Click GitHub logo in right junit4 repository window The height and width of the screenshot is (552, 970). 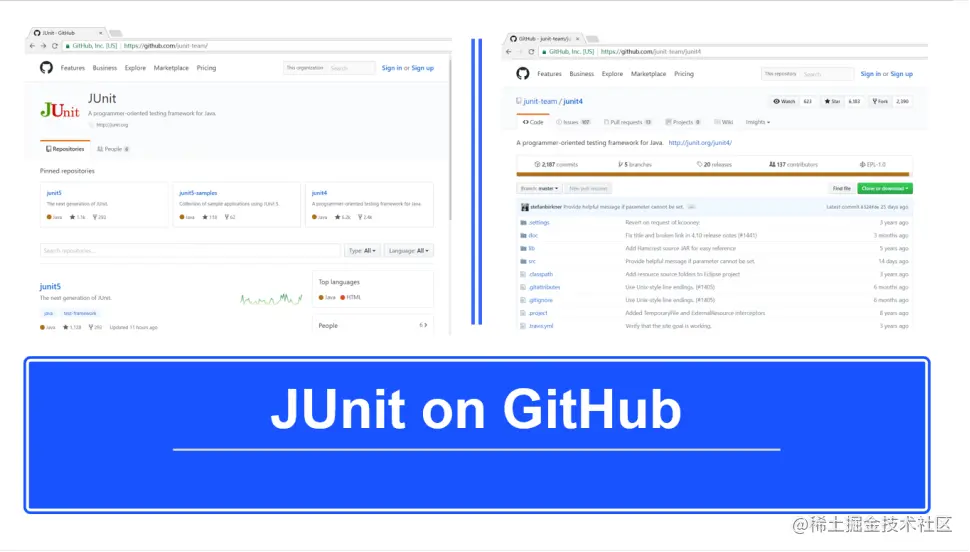pyautogui.click(x=523, y=74)
